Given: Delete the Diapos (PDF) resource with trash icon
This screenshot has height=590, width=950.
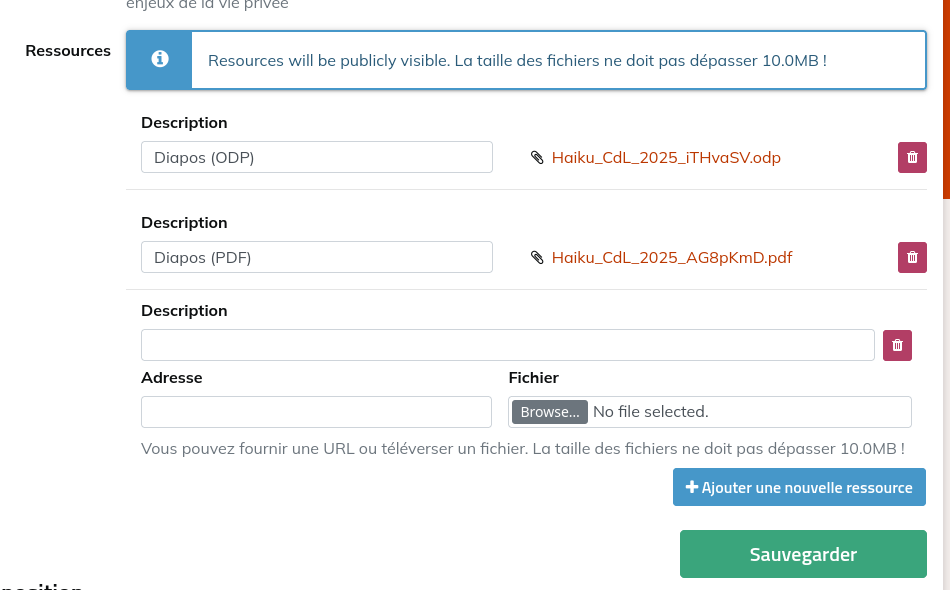Looking at the screenshot, I should click(912, 257).
